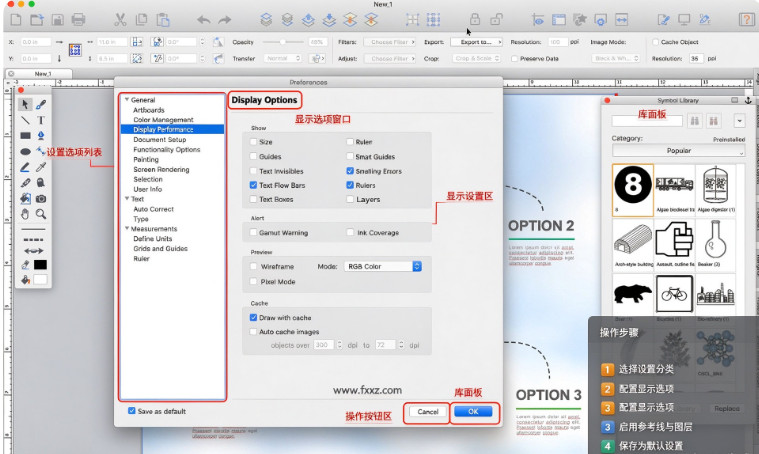759x454 pixels.
Task: Open the RGB Color mode dropdown
Action: 382,266
